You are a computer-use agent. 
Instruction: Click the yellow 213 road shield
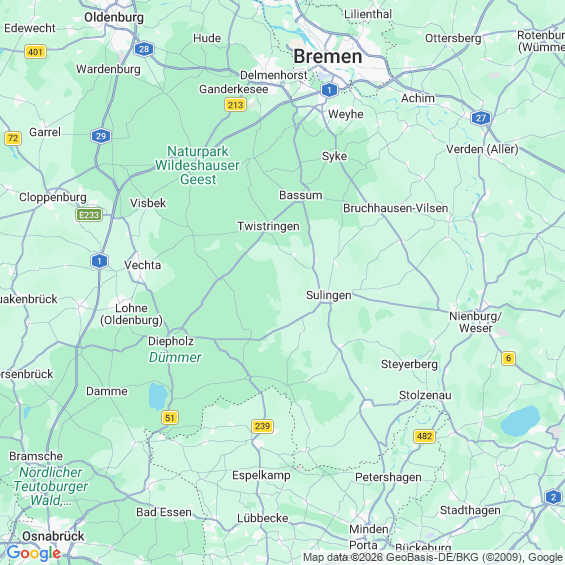coord(235,105)
